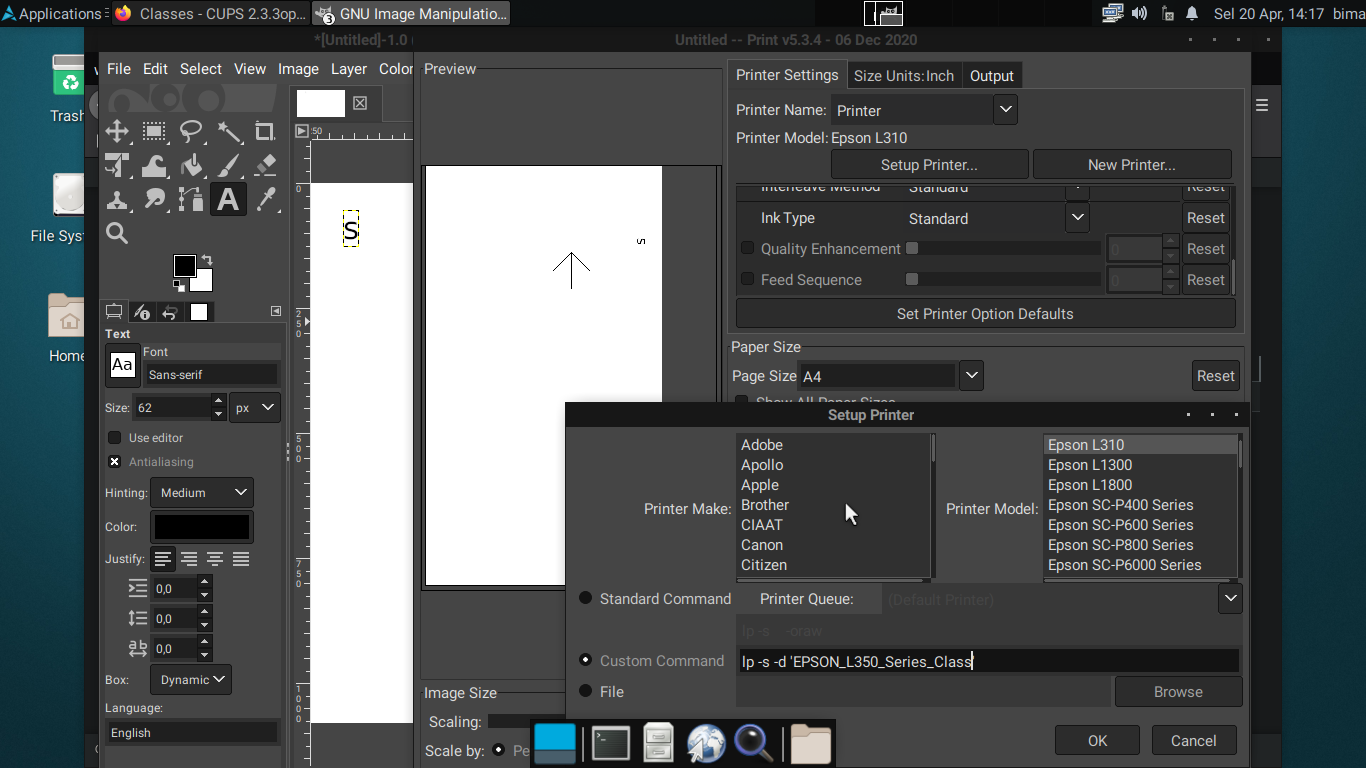
Task: Open the Tool Options tab
Action: [x=114, y=312]
